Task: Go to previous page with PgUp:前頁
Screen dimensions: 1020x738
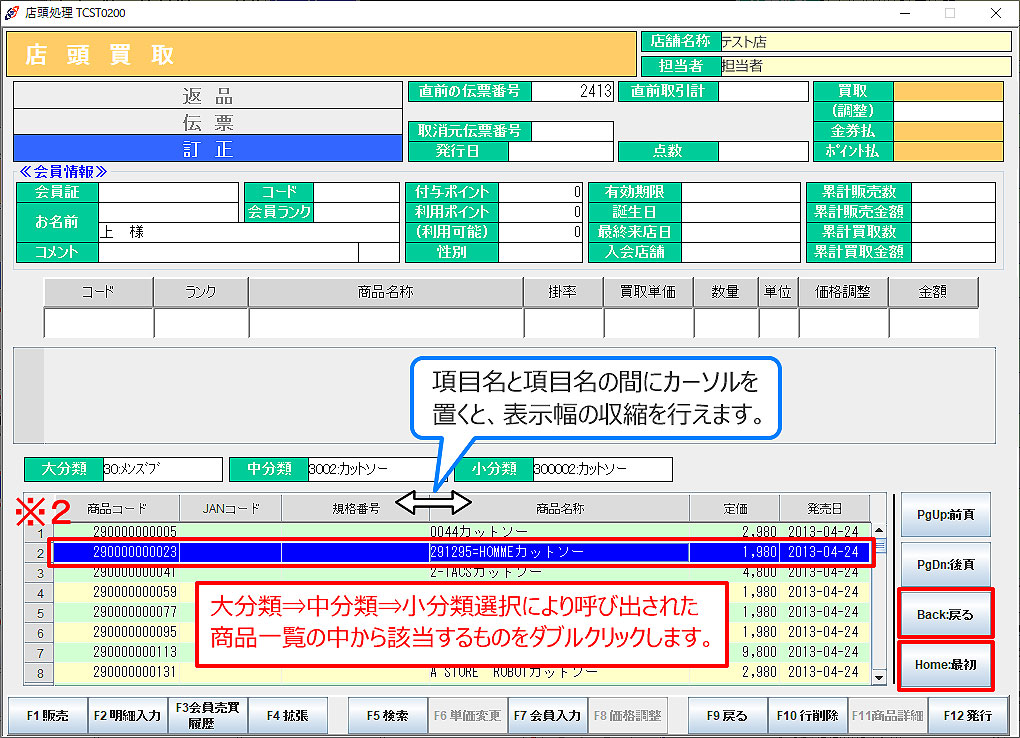Action: click(x=946, y=515)
